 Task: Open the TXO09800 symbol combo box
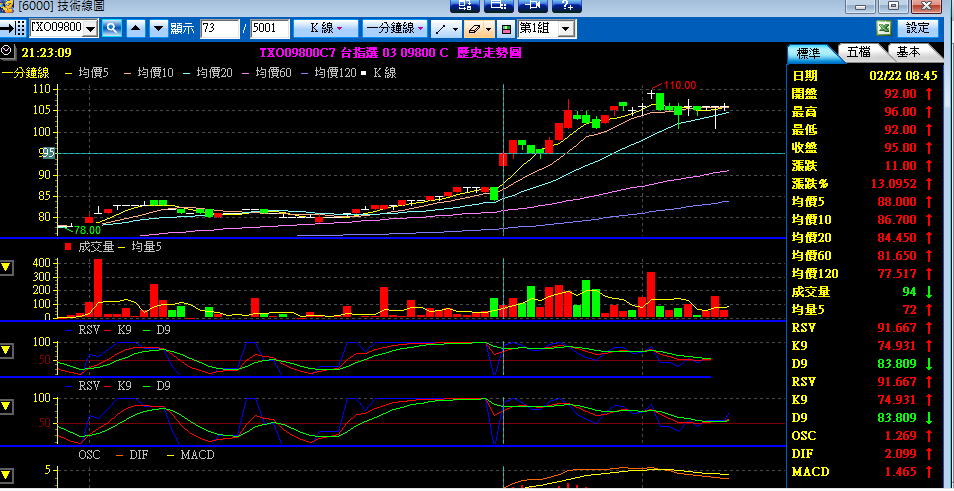pyautogui.click(x=64, y=28)
